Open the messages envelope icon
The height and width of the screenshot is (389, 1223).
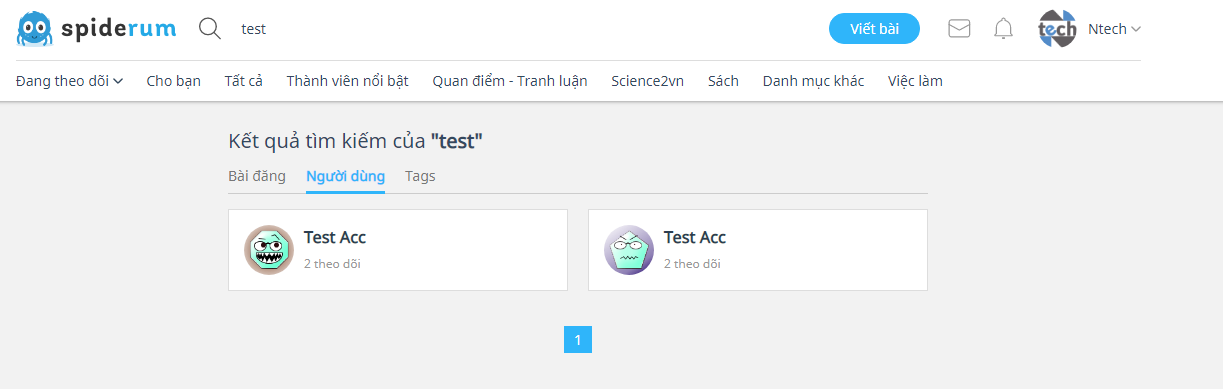[x=959, y=29]
